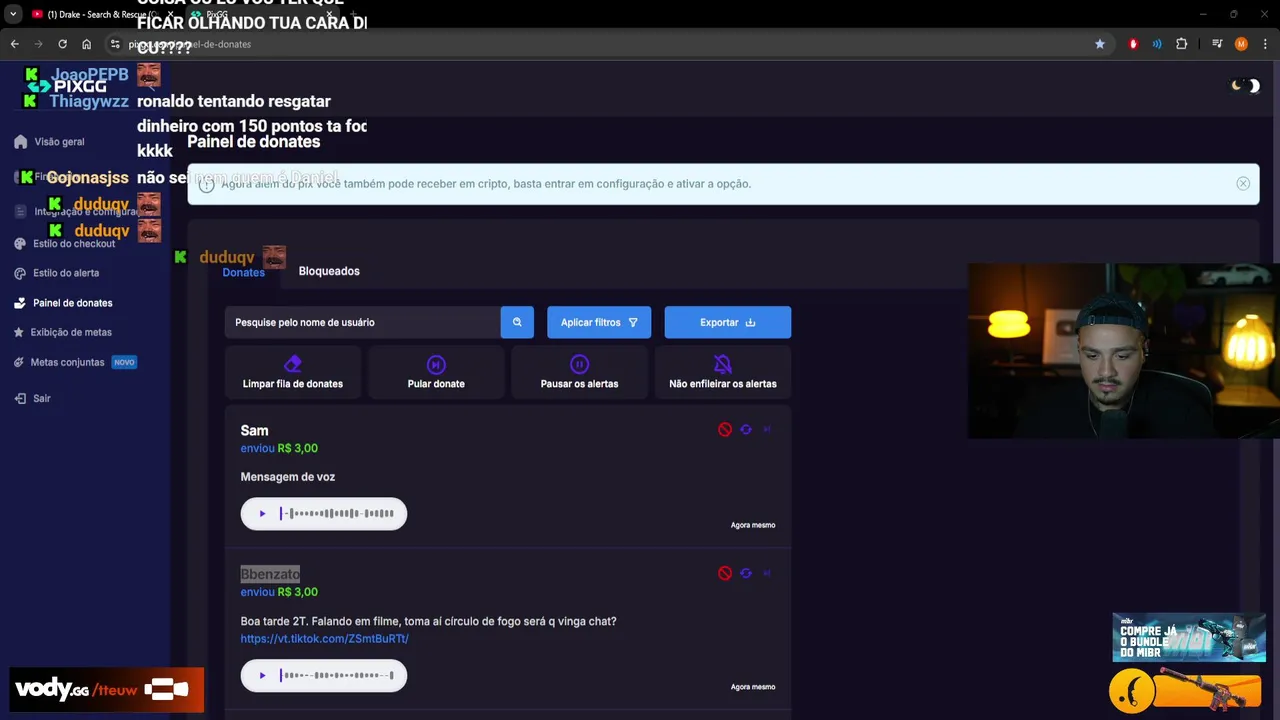The image size is (1280, 720).
Task: Click the blue search magnifier button
Action: 517,322
